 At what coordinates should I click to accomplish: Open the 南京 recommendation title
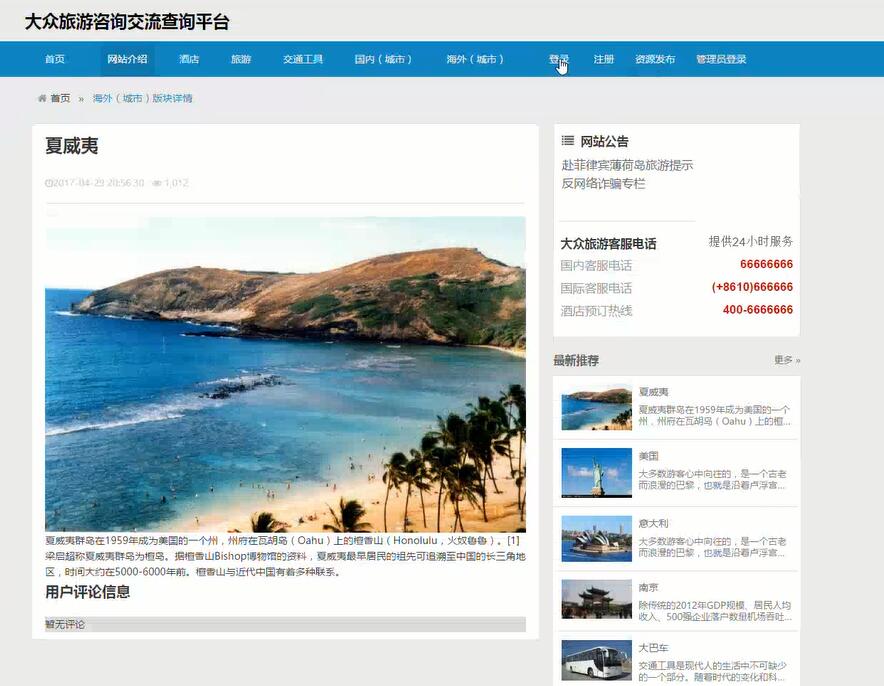648,587
